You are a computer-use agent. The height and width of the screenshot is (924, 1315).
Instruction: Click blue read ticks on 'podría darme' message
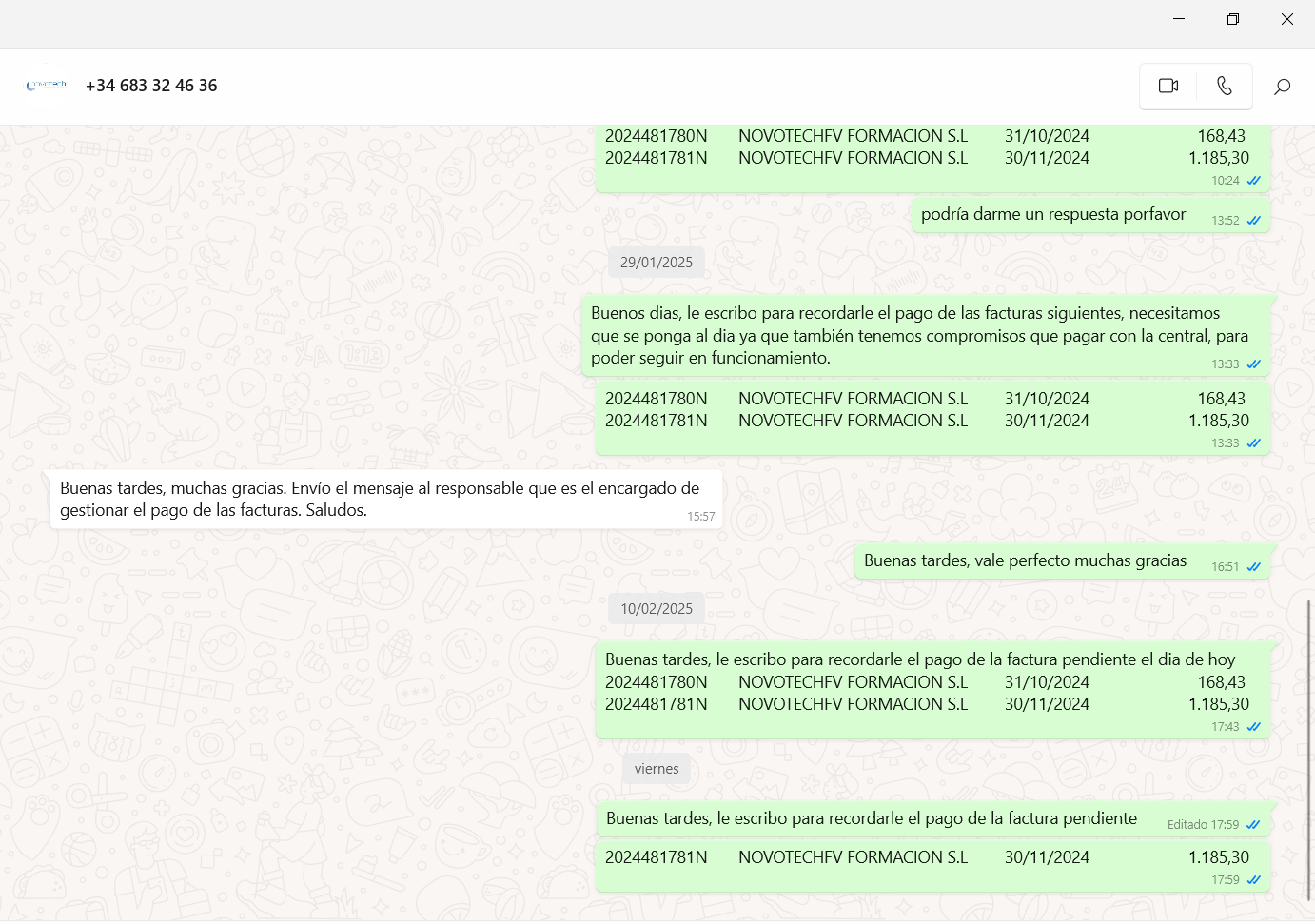1254,221
